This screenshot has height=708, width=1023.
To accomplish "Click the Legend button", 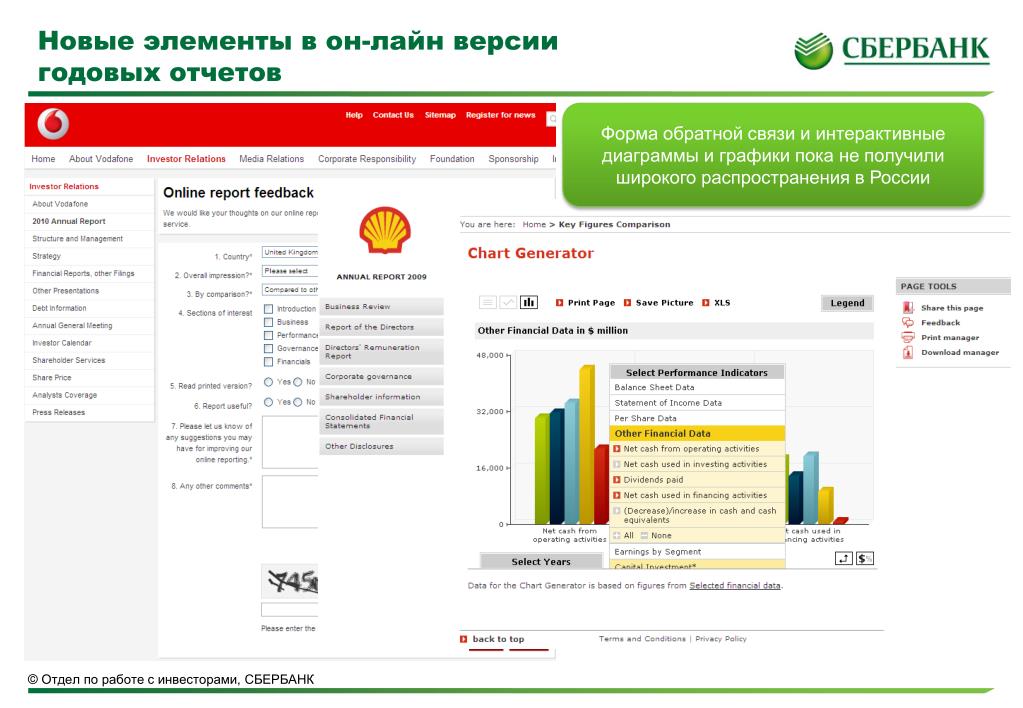I will pos(847,303).
